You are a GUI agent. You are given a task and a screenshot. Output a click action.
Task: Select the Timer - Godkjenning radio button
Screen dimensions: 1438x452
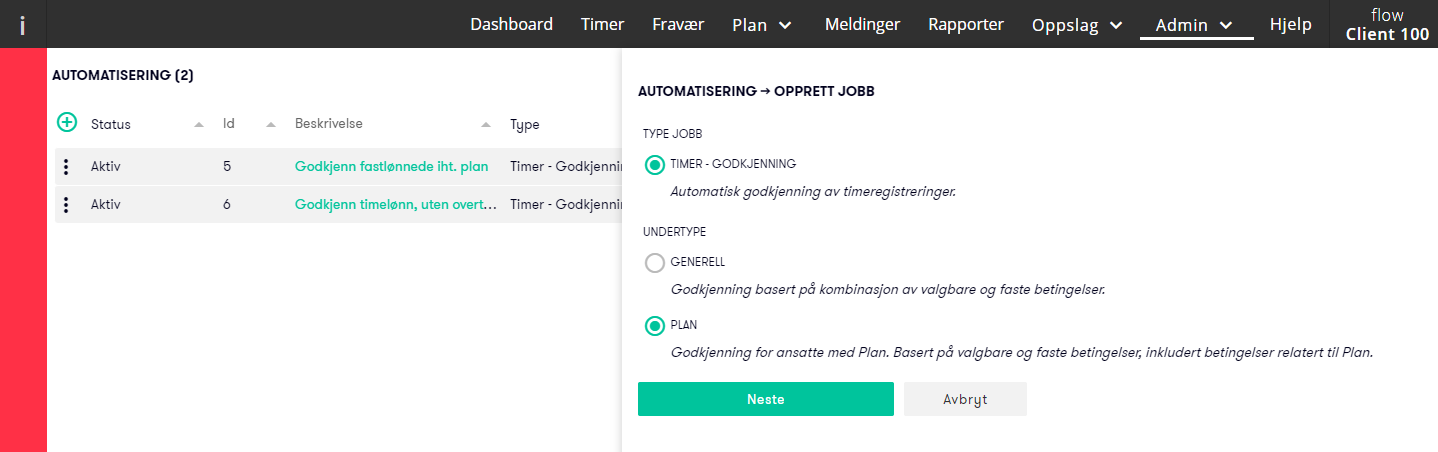click(655, 165)
